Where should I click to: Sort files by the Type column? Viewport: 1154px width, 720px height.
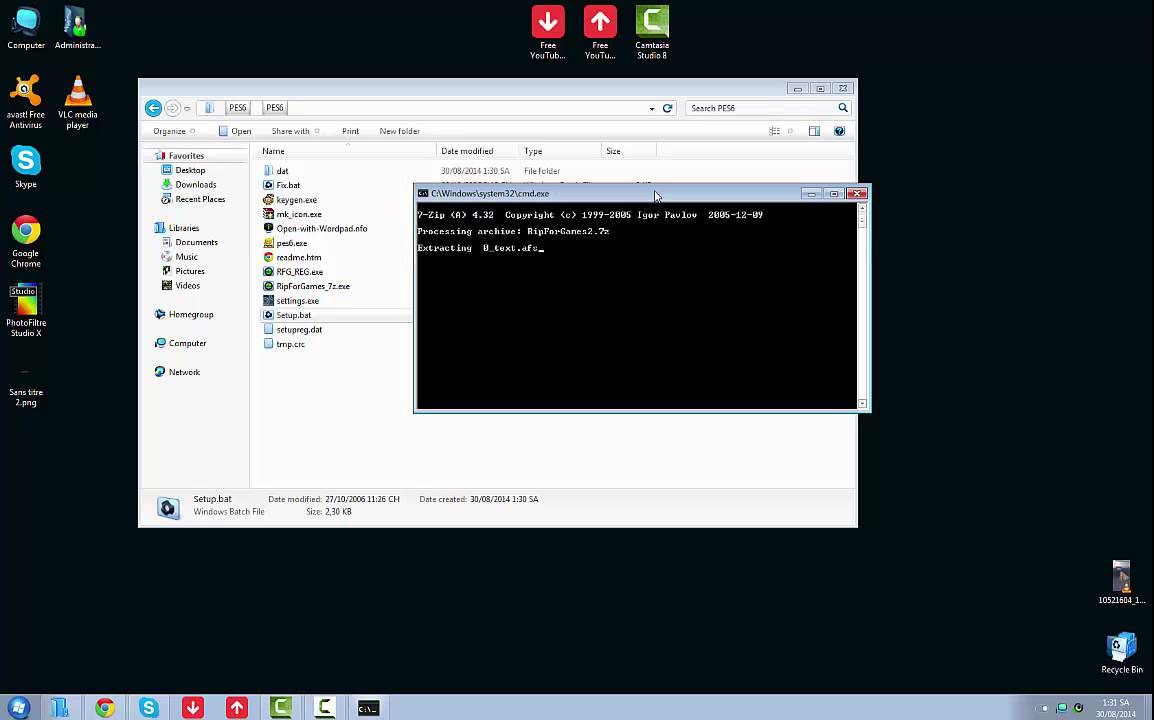[x=560, y=151]
